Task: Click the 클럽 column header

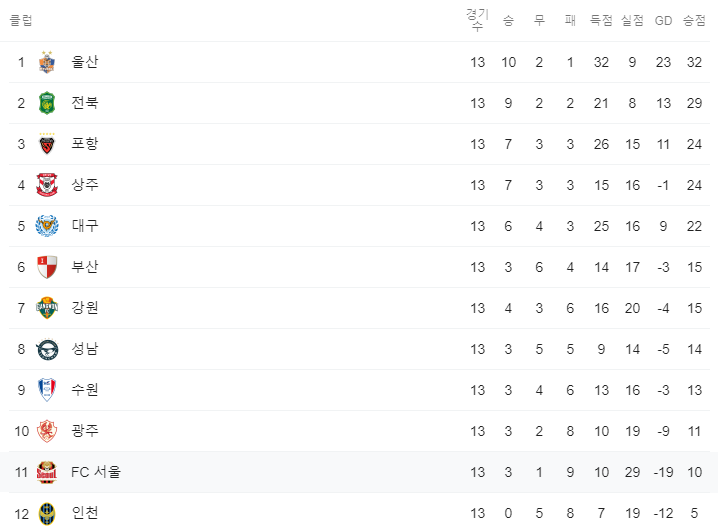Action: (20, 20)
